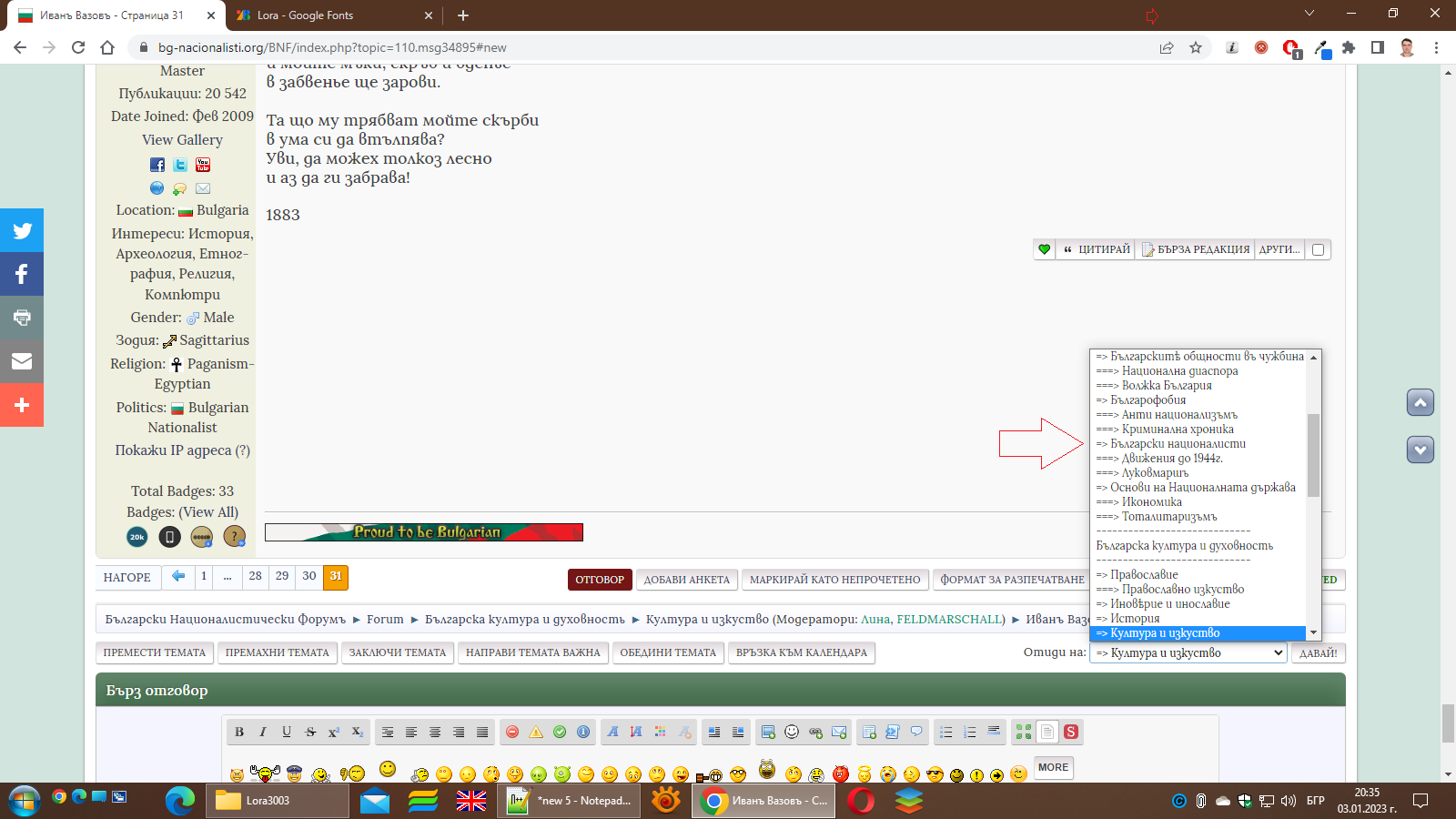Select highlighted Култура и изкуство list option

(1198, 632)
